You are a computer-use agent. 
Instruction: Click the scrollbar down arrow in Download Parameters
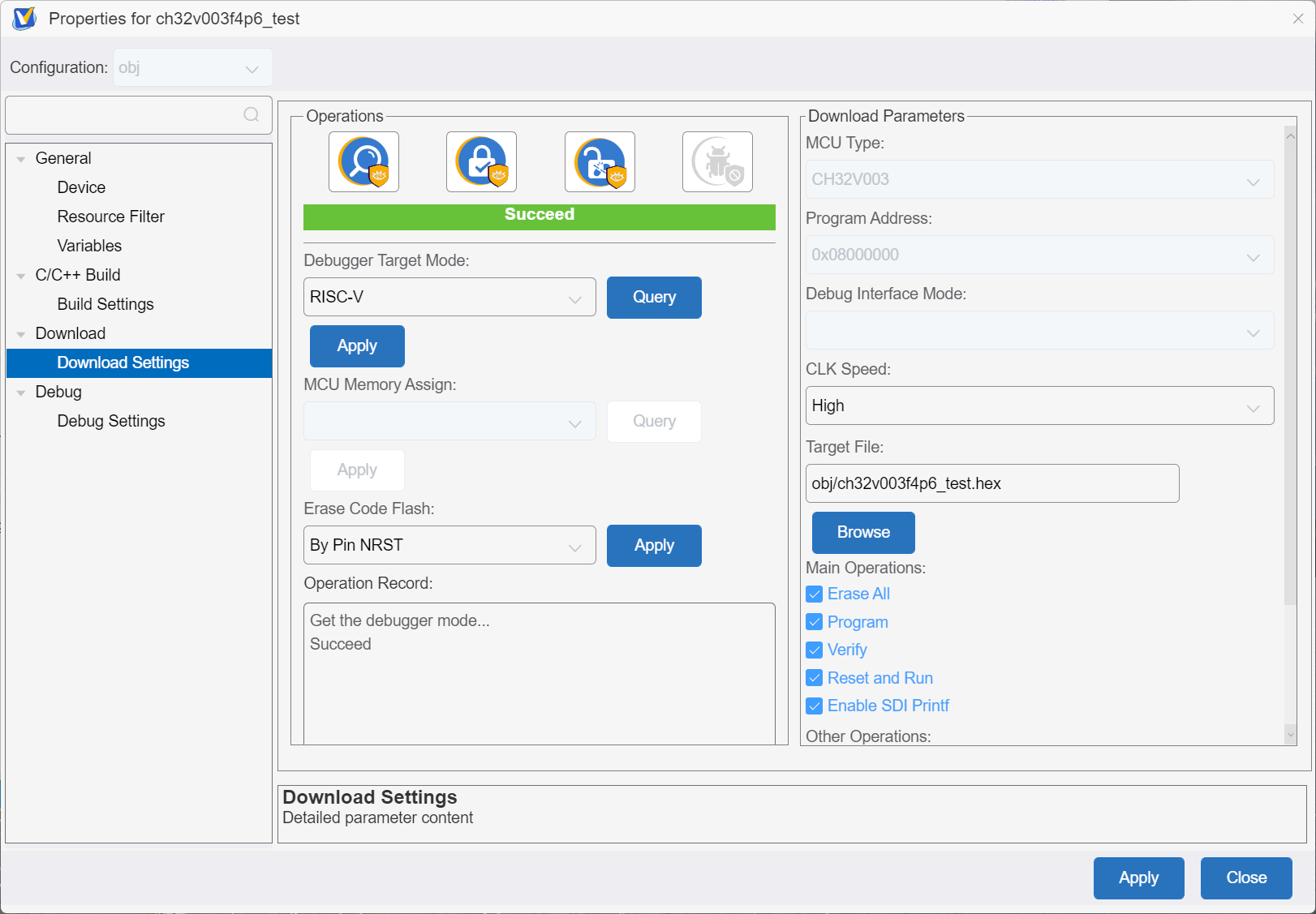[1291, 734]
